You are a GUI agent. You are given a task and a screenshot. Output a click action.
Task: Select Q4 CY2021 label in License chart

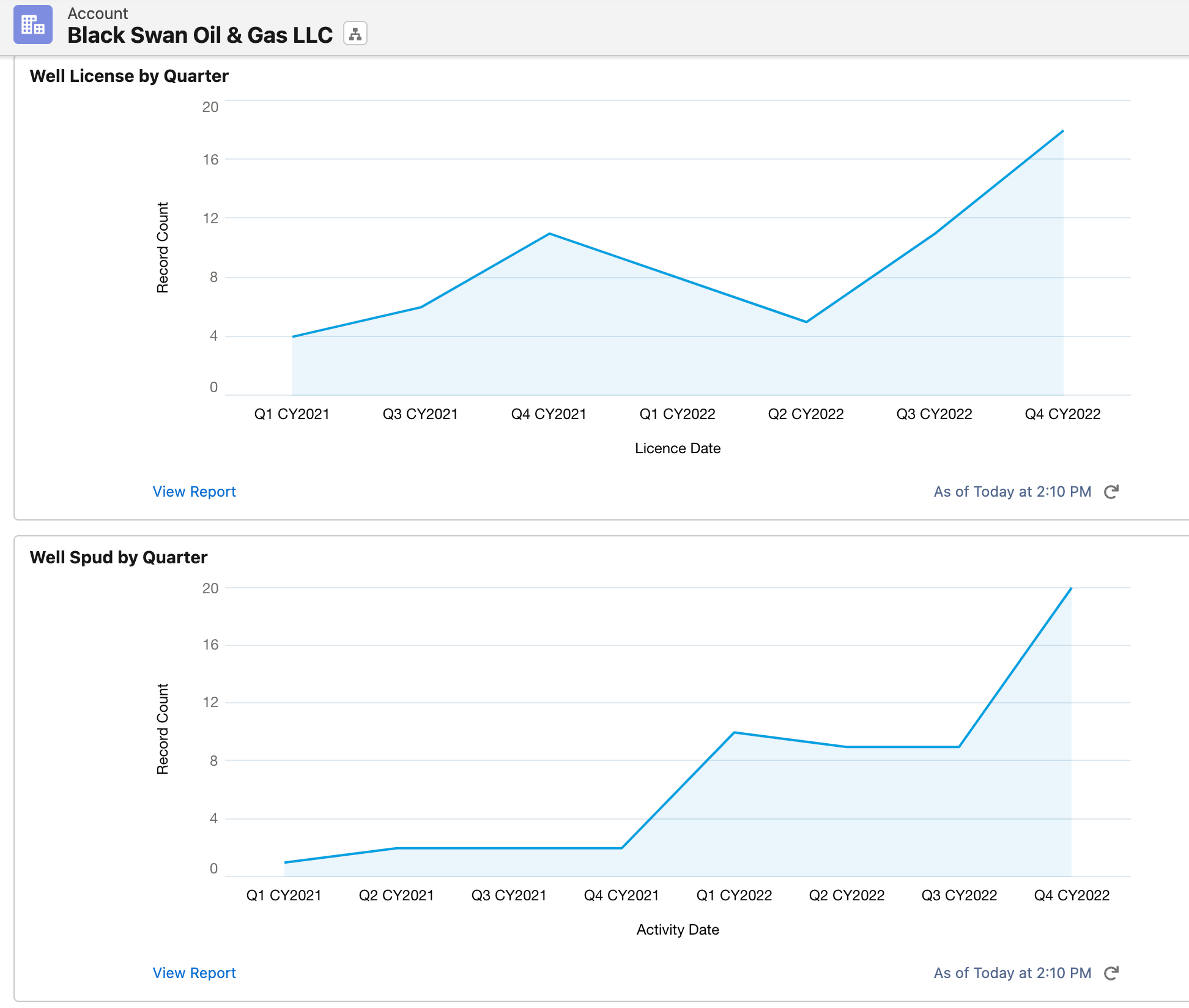tap(549, 414)
